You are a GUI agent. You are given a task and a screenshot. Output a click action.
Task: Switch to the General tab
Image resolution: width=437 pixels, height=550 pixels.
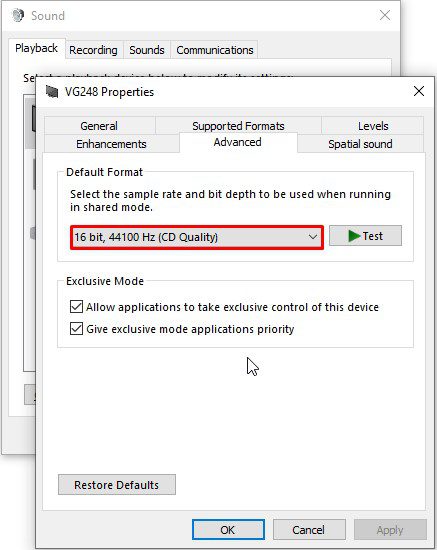pos(99,126)
